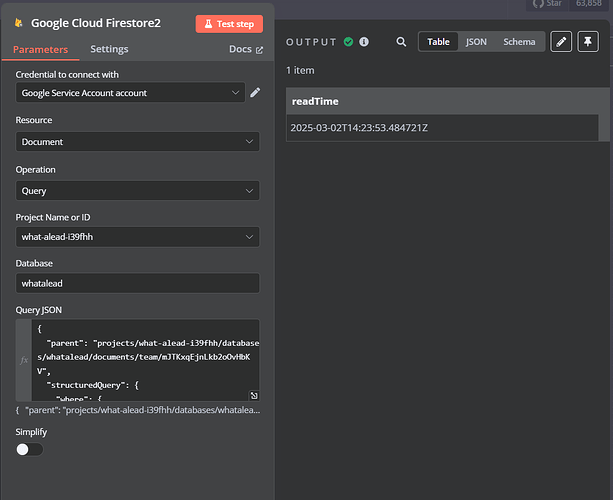Click the edit output pencil button
The image size is (613, 500).
[562, 42]
